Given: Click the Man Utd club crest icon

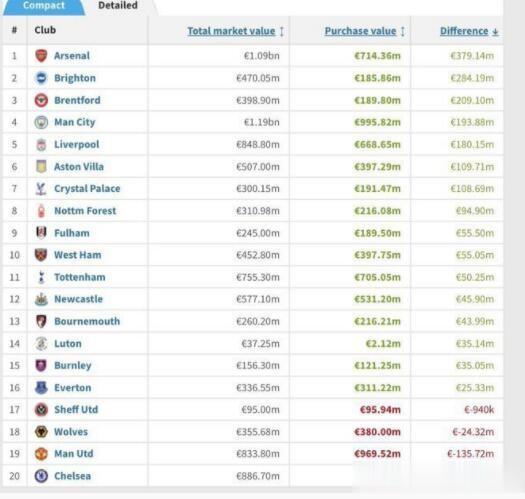Looking at the screenshot, I should coord(41,454).
